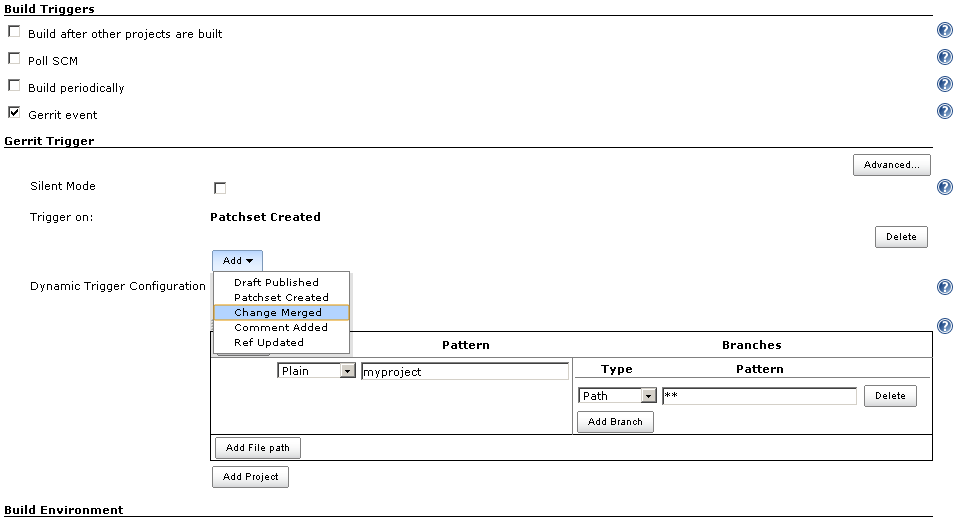Viewport: 959px width, 523px height.
Task: Select Change Merged menu entry
Action: pyautogui.click(x=281, y=313)
